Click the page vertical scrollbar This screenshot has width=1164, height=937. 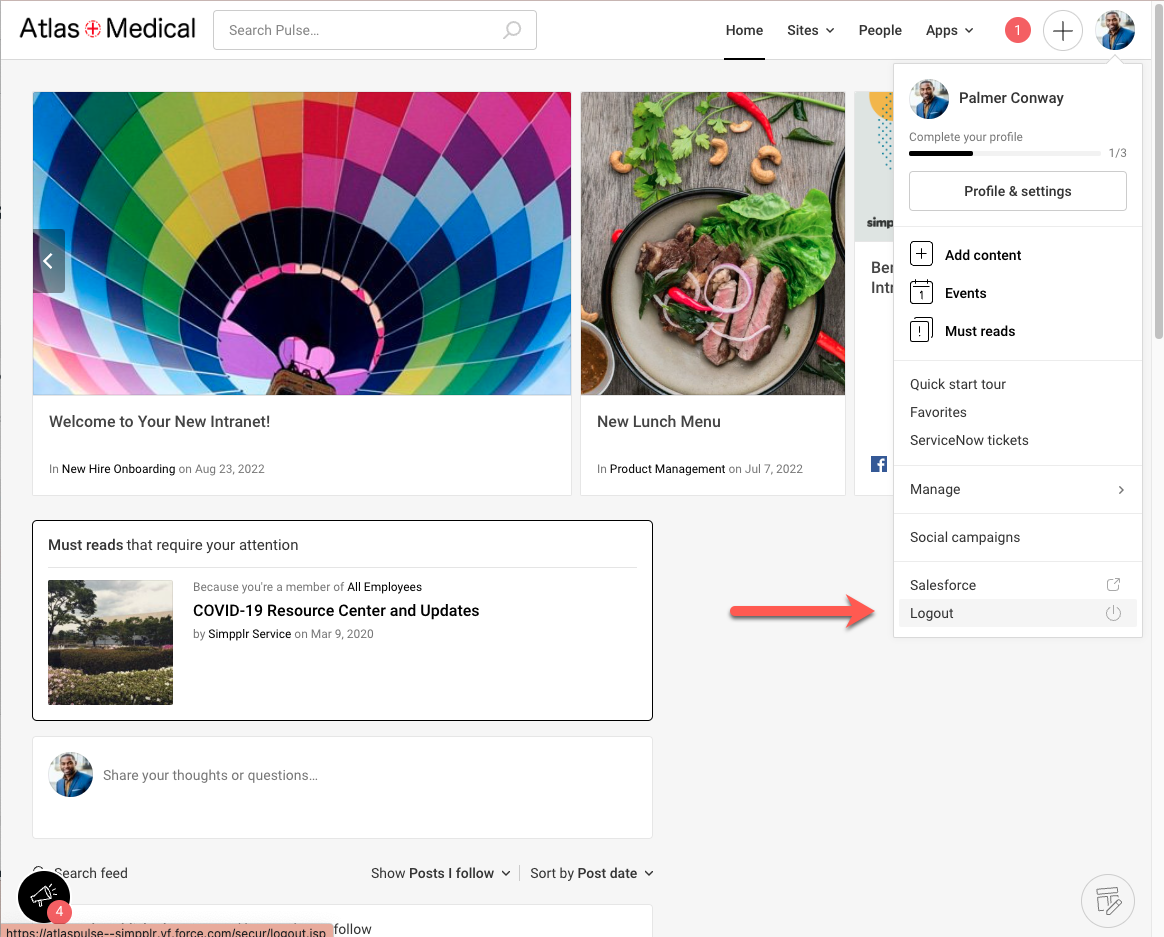1158,171
